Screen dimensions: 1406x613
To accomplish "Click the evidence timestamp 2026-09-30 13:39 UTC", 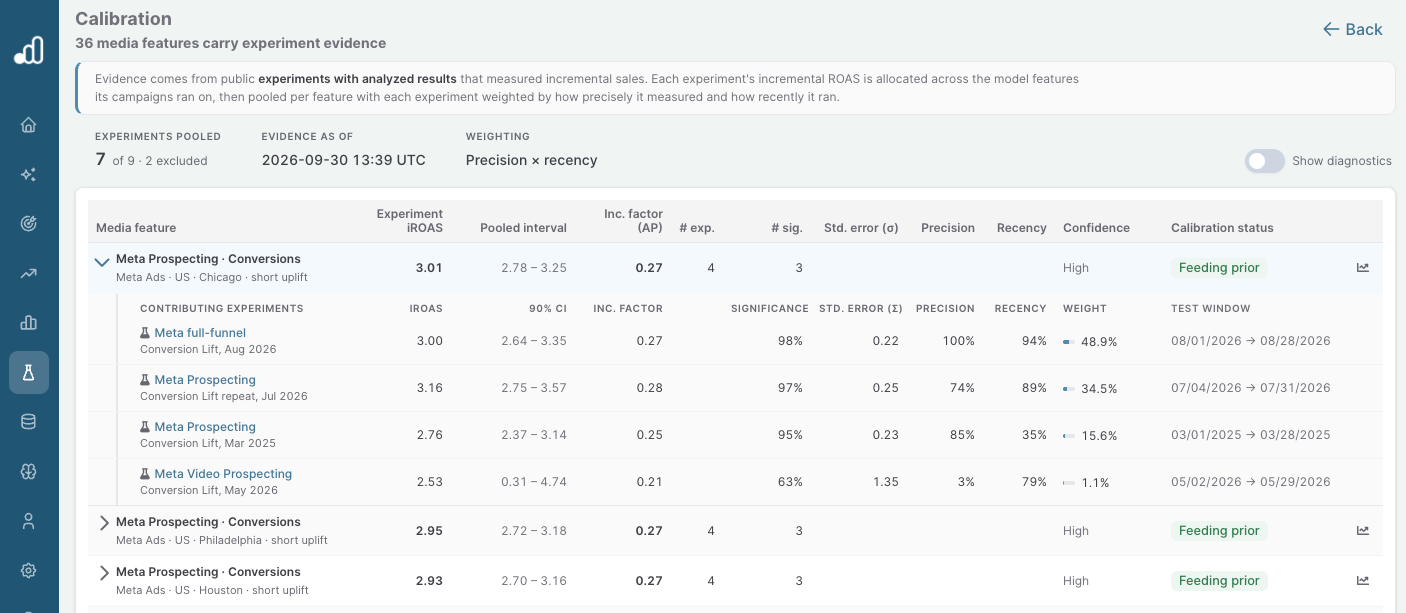I will point(344,160).
